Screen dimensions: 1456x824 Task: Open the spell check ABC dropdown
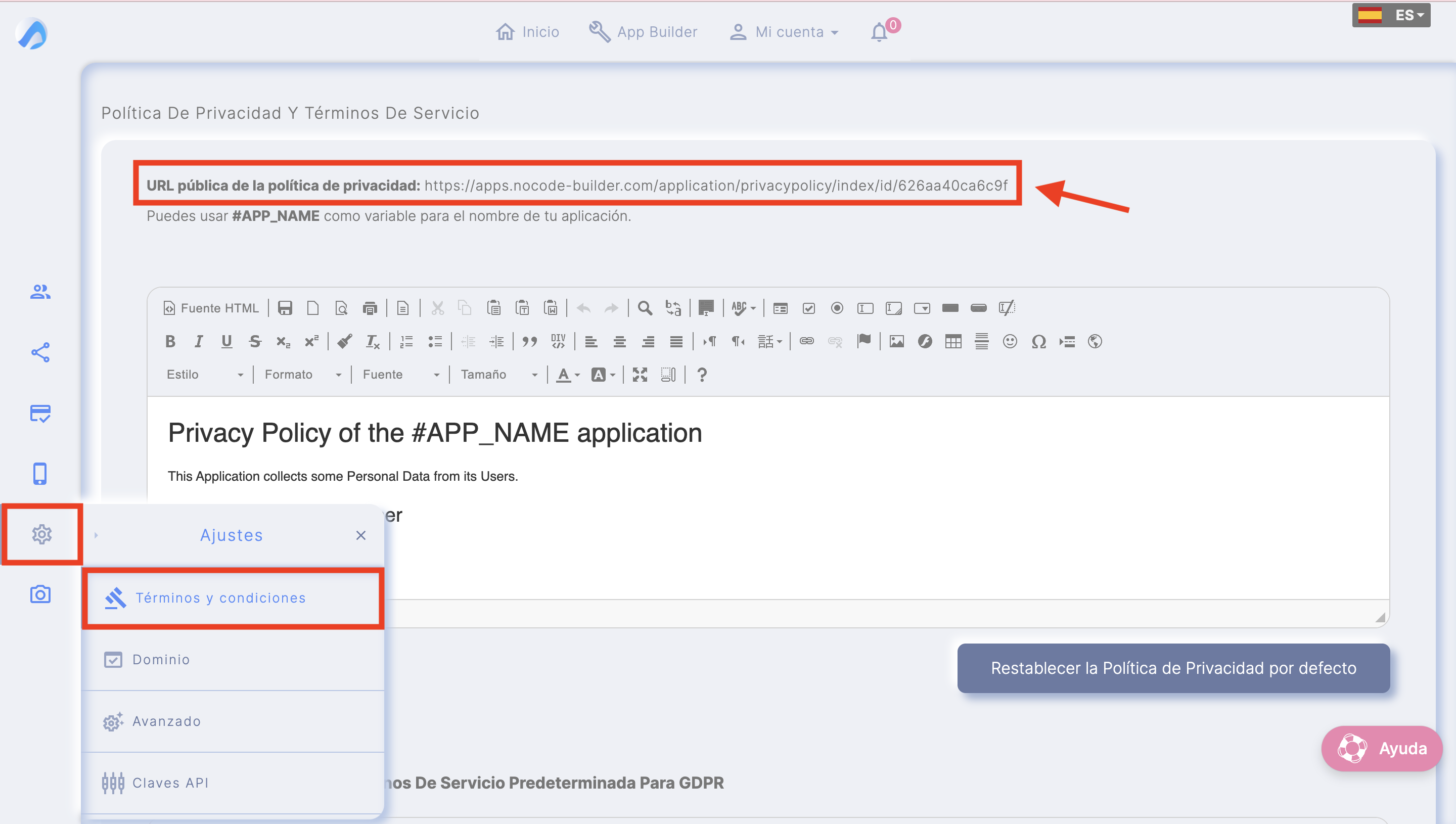pos(744,308)
